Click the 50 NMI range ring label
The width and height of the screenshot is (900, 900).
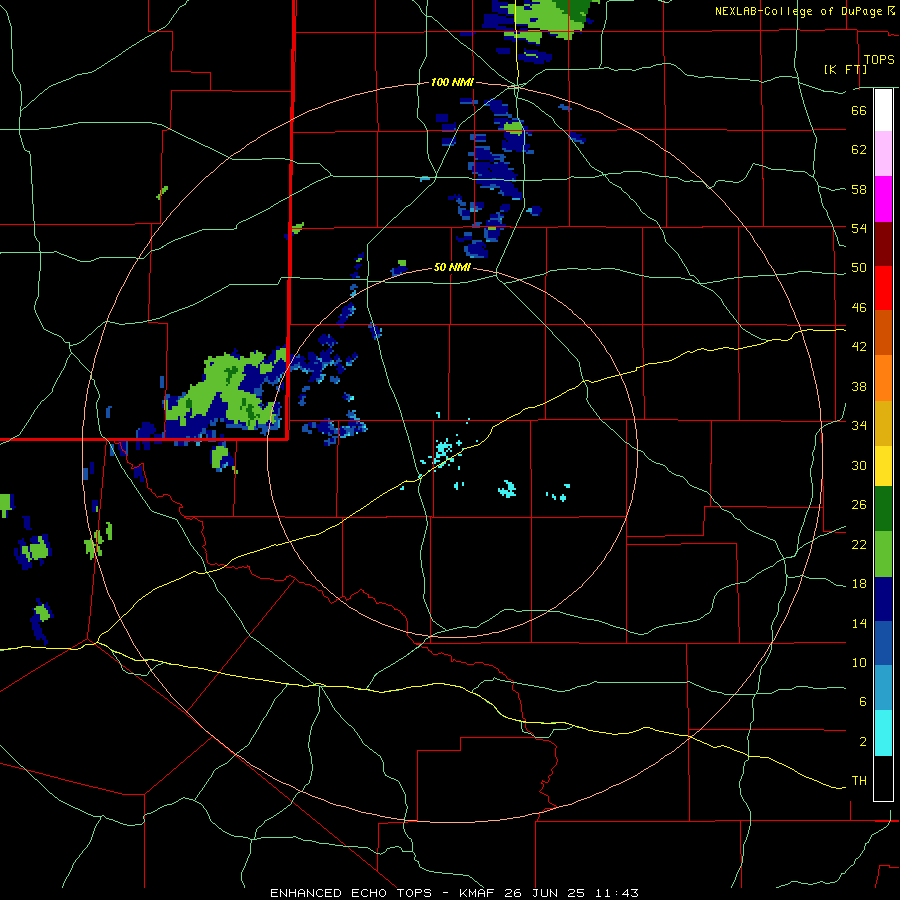[x=452, y=267]
